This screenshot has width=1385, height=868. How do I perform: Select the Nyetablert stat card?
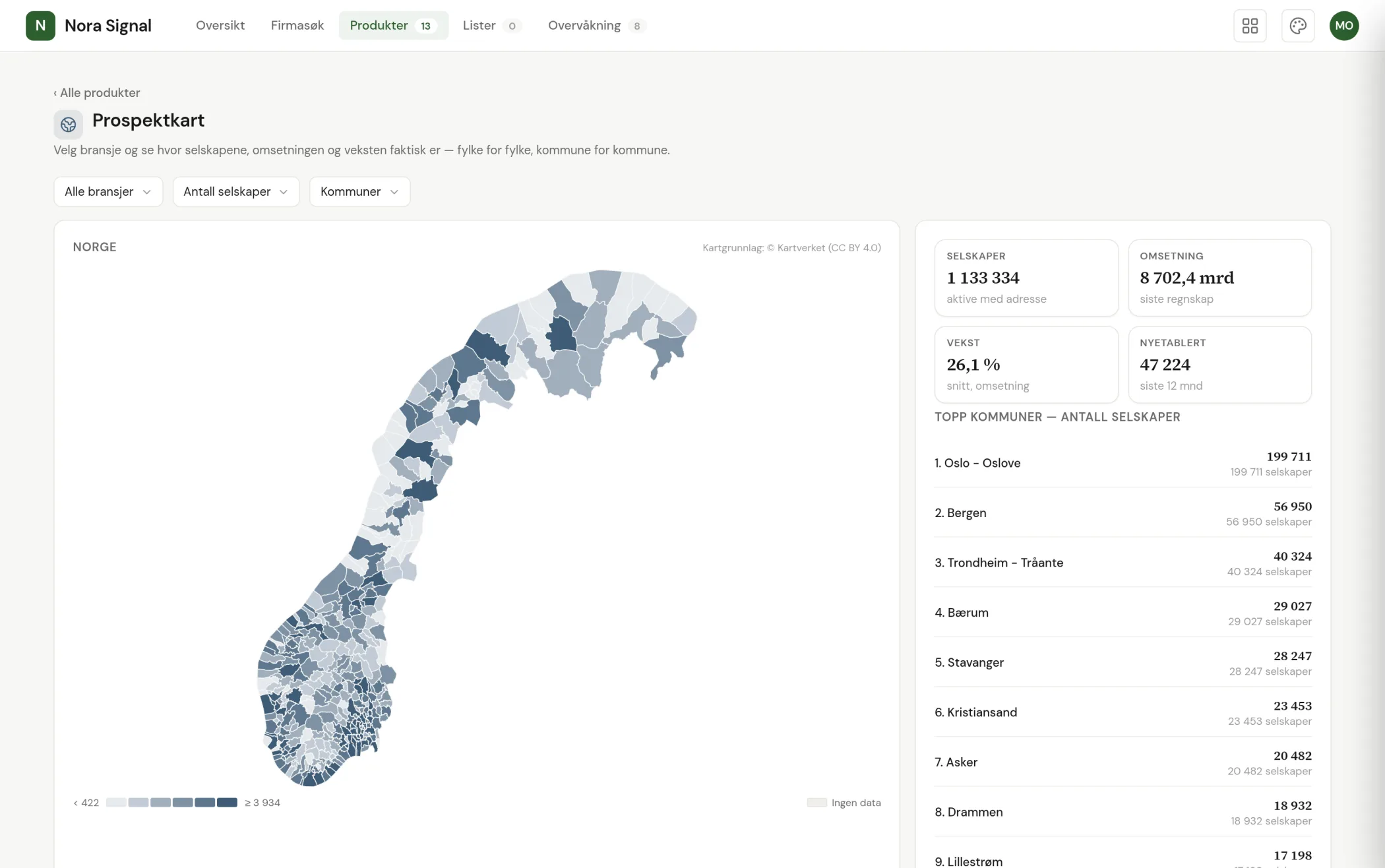[1220, 365]
